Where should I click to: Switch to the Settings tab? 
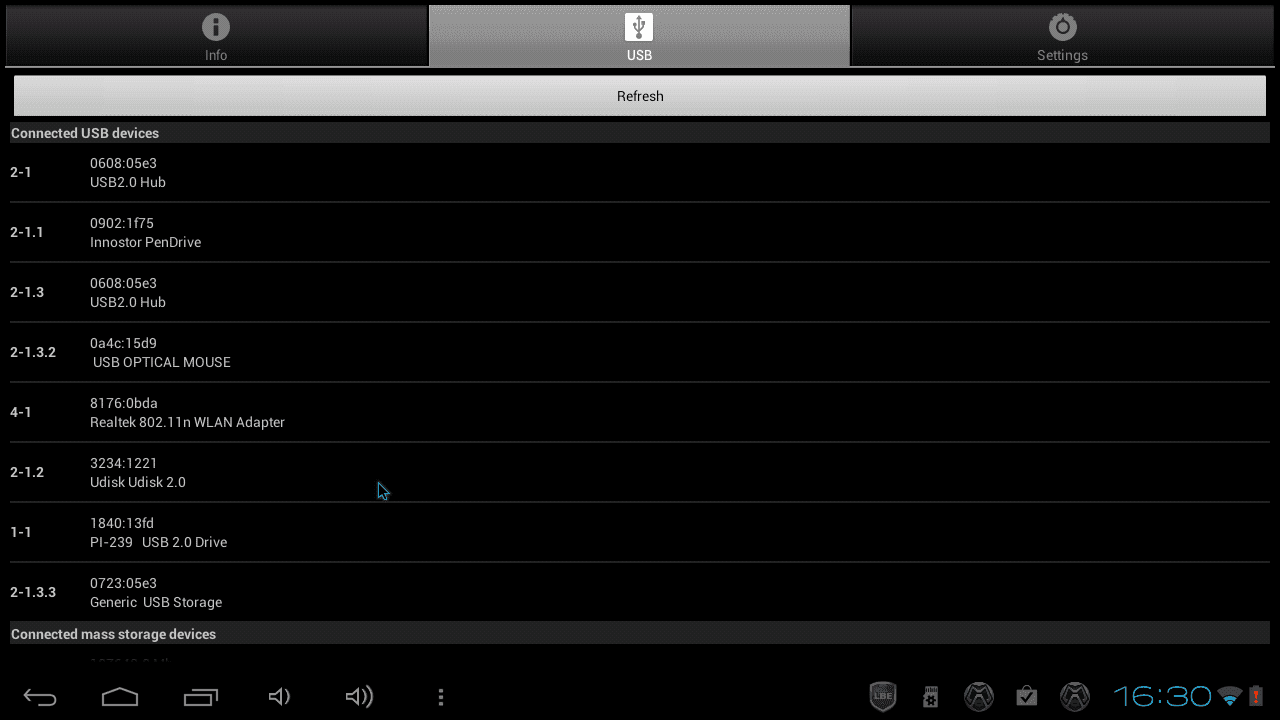pyautogui.click(x=1062, y=36)
